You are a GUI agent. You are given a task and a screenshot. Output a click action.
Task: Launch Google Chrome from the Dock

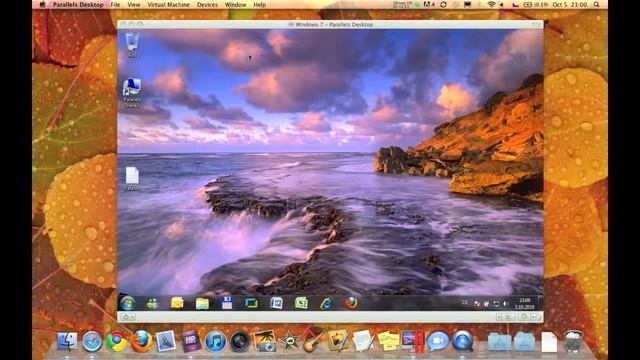(x=117, y=341)
